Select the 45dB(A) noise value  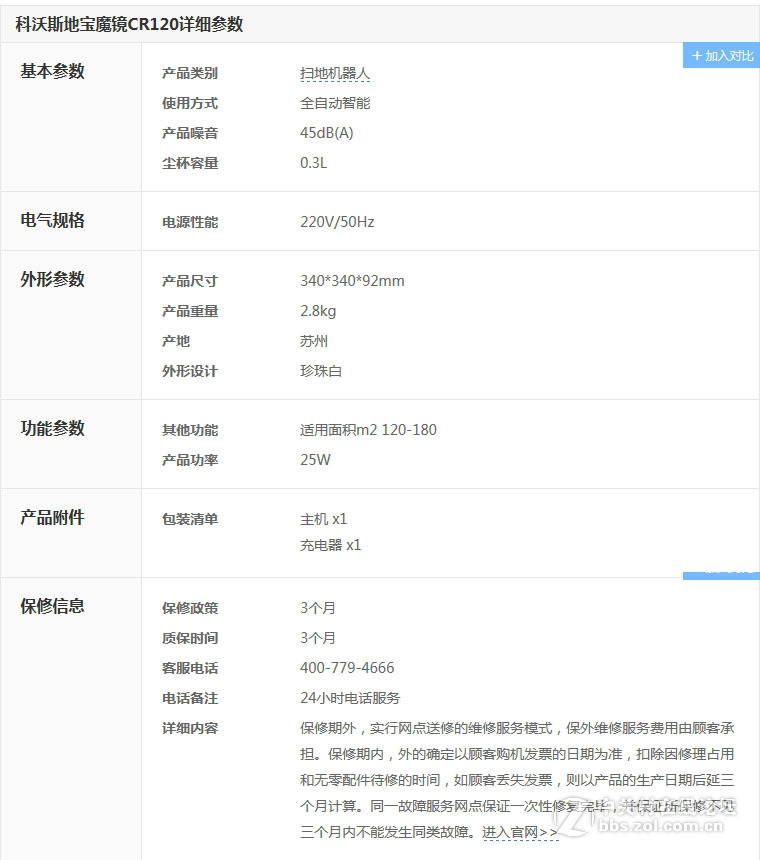(327, 133)
